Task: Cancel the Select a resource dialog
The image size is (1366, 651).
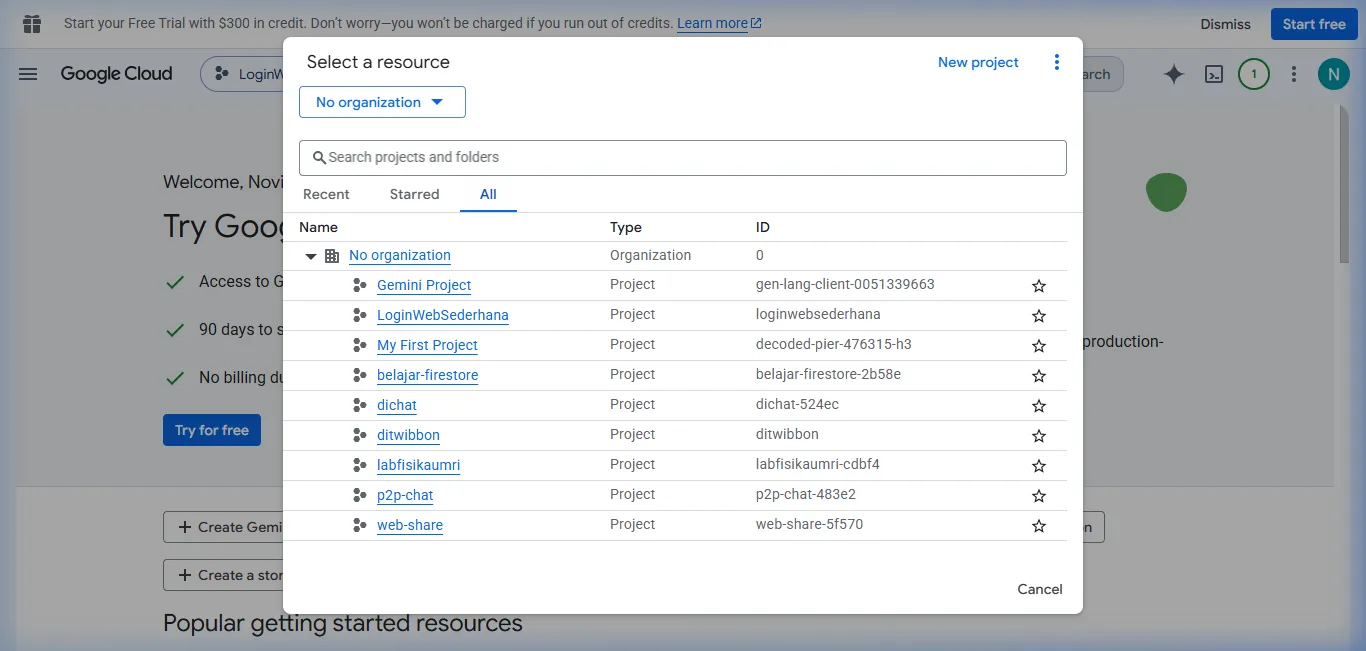Action: click(x=1040, y=589)
